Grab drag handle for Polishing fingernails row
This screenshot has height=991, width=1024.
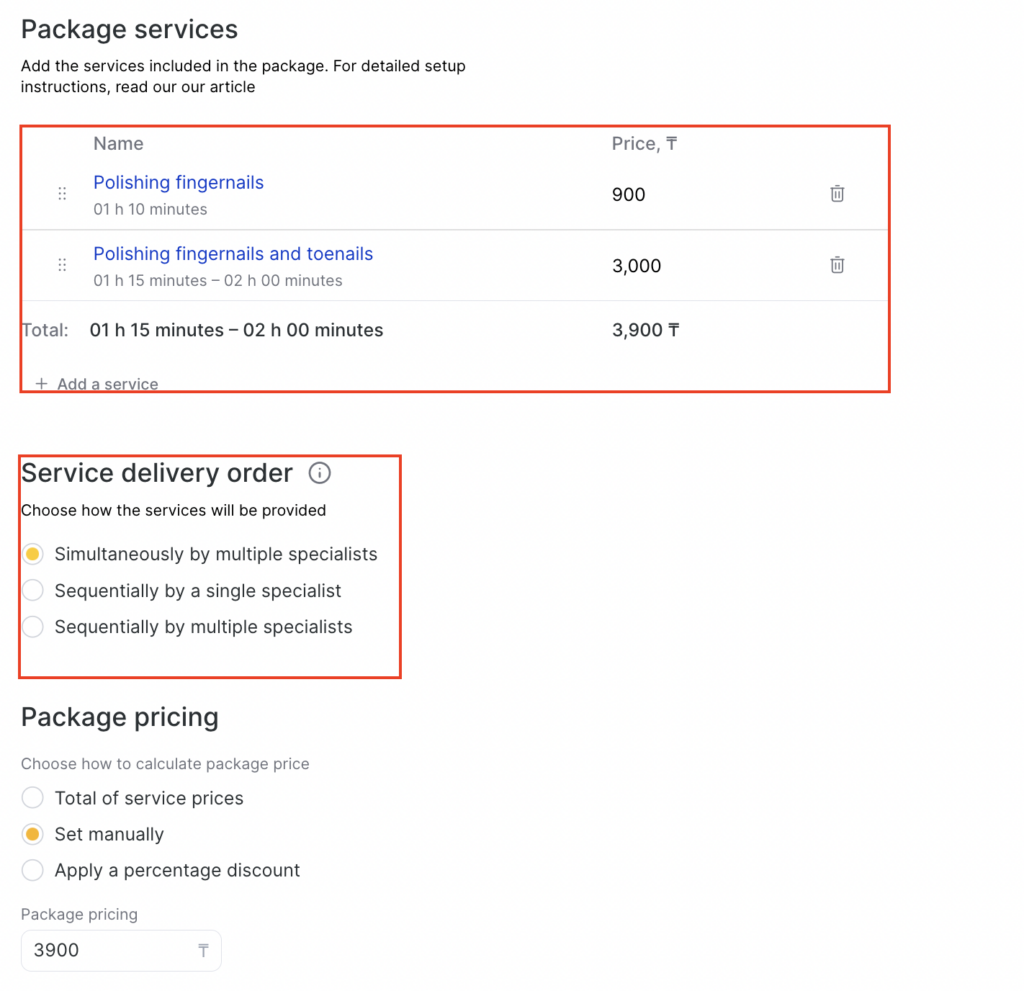pyautogui.click(x=62, y=194)
